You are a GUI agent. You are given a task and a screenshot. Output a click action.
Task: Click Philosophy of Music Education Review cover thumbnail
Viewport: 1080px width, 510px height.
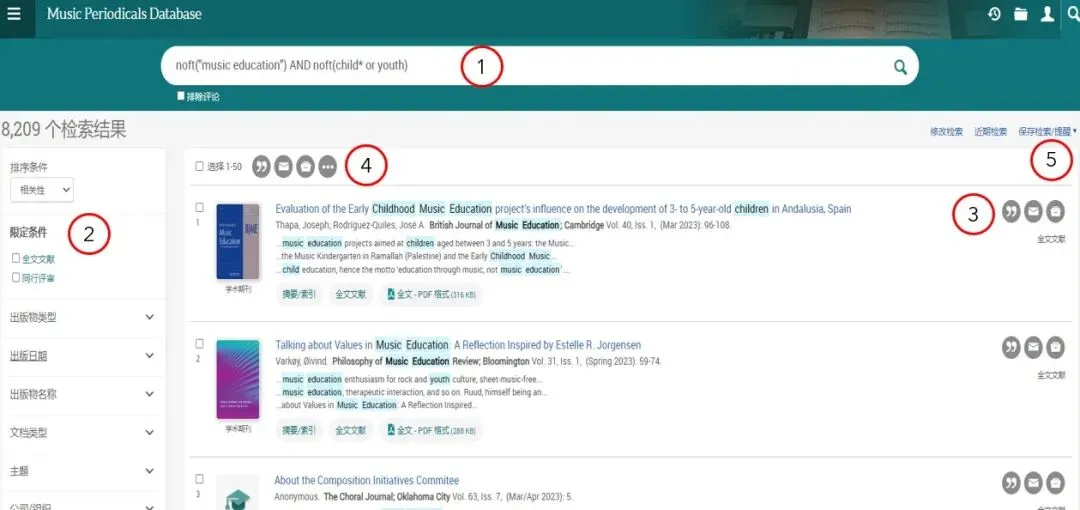238,379
